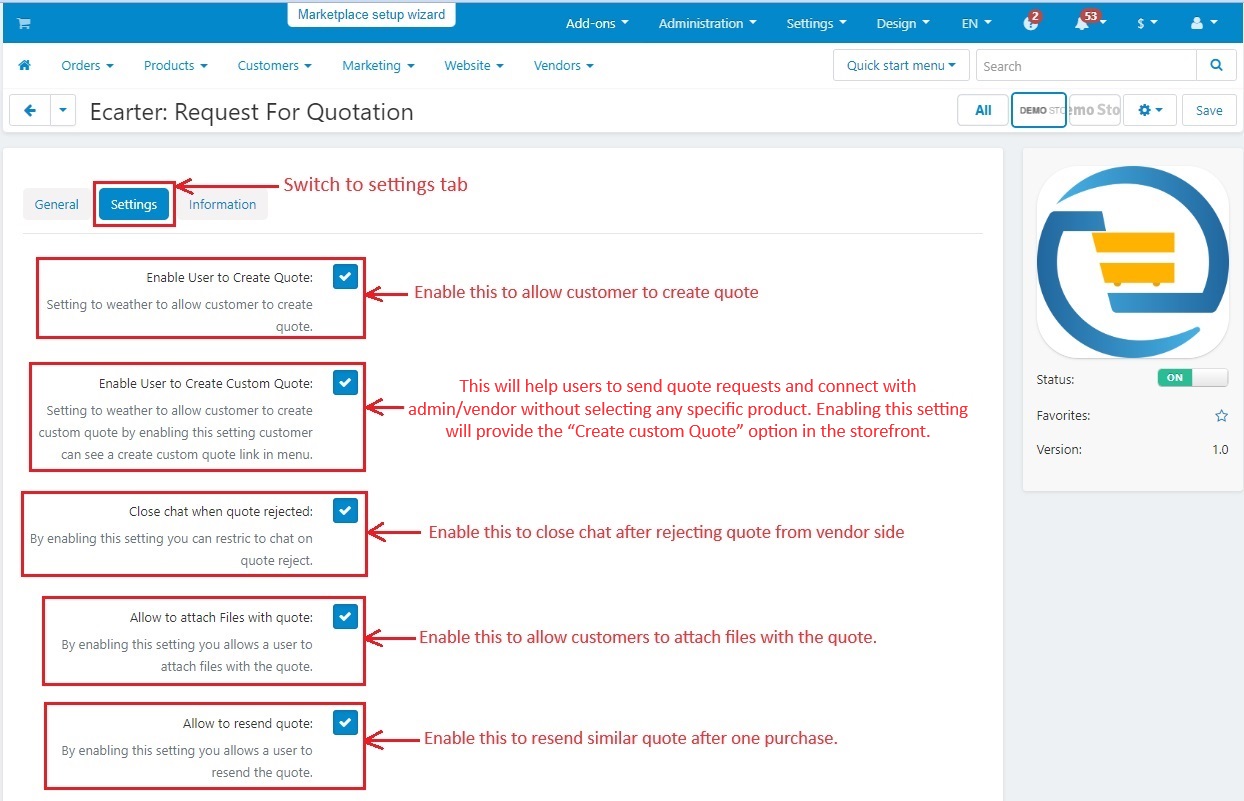The width and height of the screenshot is (1244, 801).
Task: Click the Save button
Action: coord(1209,110)
